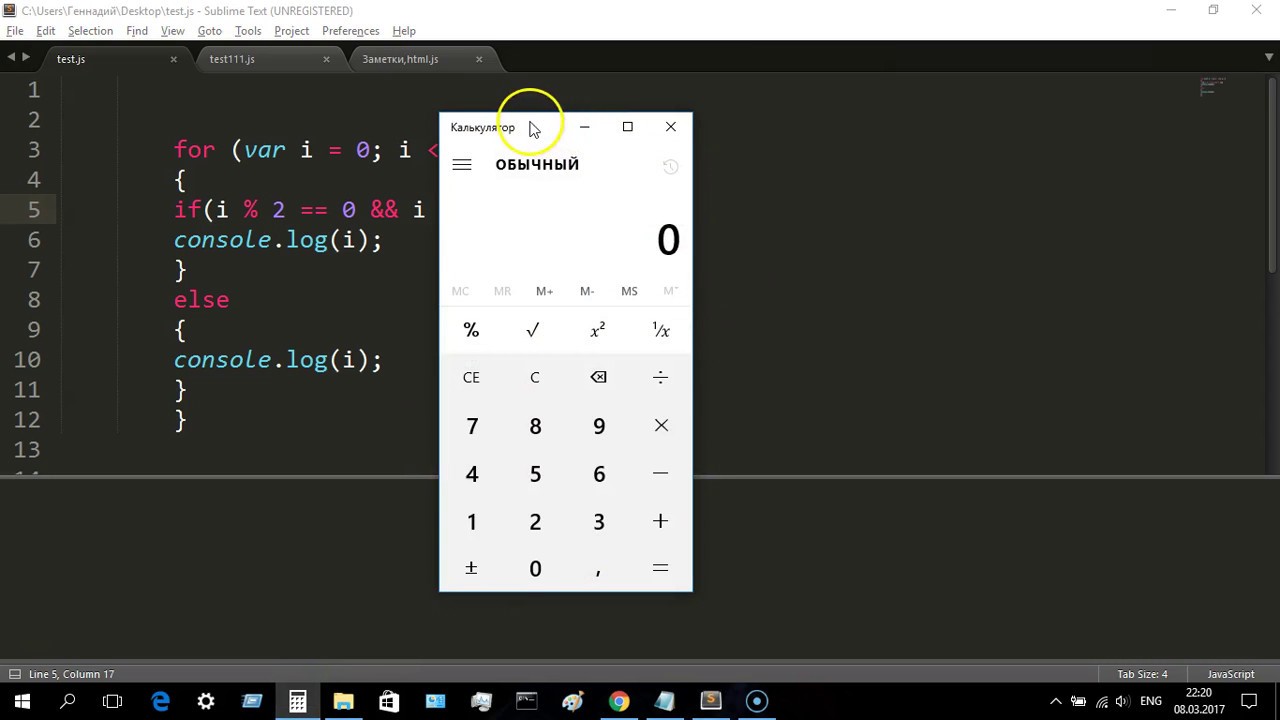Click the MS memory store key
The width and height of the screenshot is (1280, 720).
[629, 291]
